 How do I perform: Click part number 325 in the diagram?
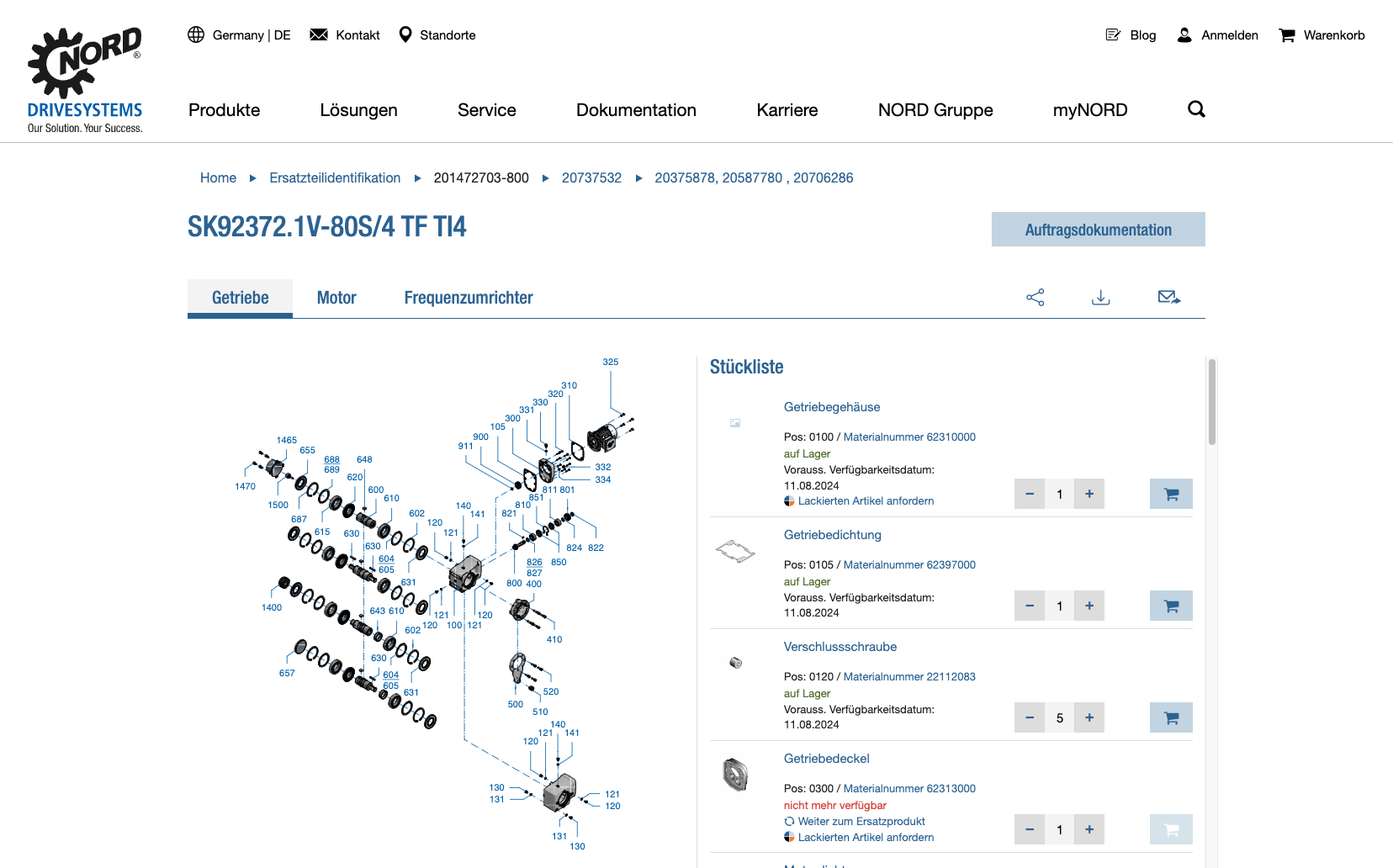(611, 362)
